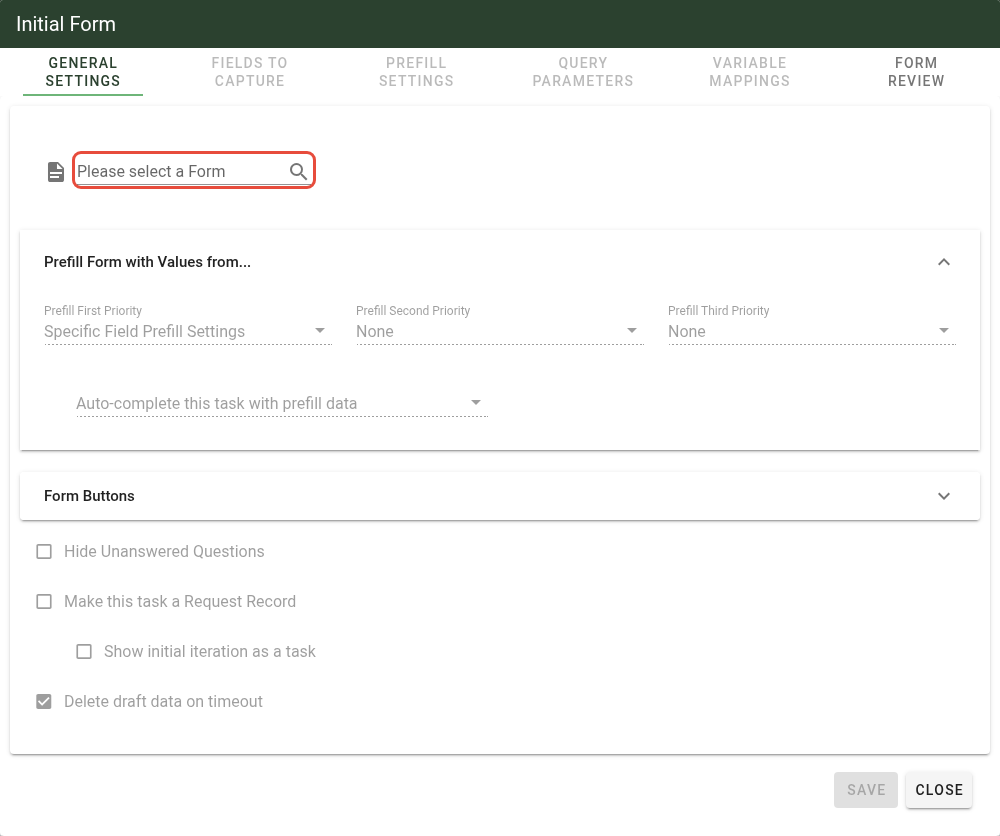The width and height of the screenshot is (1000, 836).
Task: Switch to the General Settings tab
Action: click(83, 71)
